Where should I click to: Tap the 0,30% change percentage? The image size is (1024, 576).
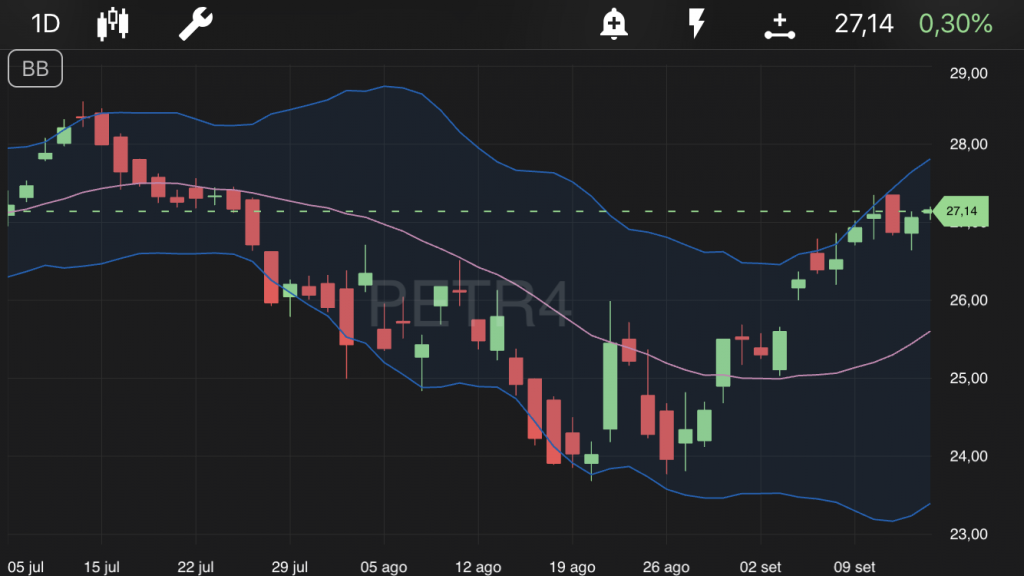(955, 24)
